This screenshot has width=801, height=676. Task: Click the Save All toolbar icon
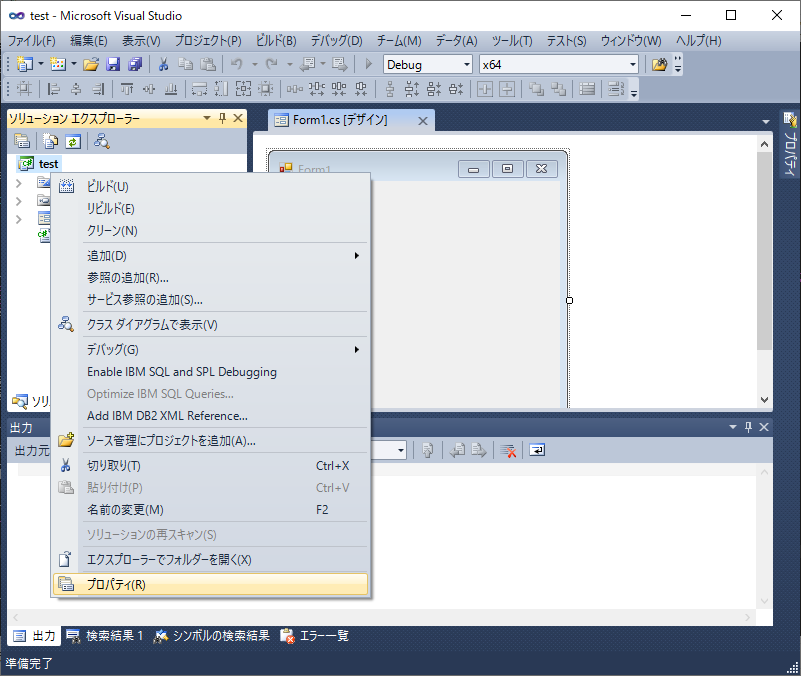click(x=135, y=64)
